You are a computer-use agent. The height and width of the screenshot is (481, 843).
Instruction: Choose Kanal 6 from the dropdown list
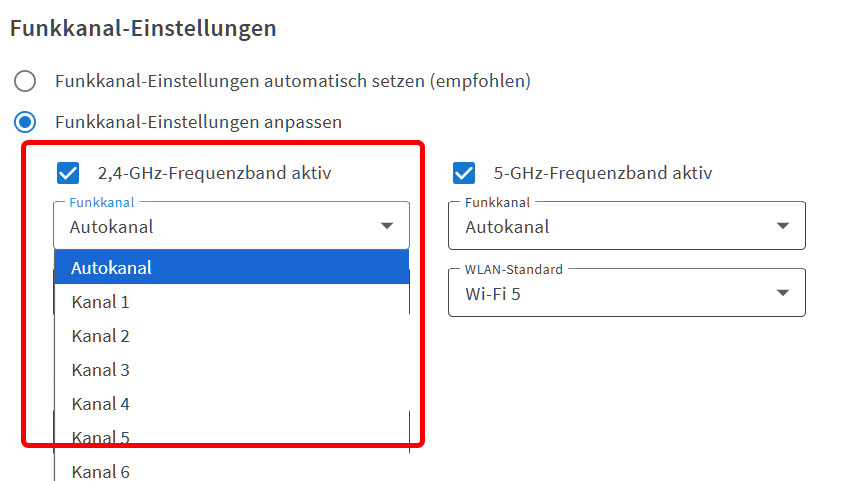coord(232,471)
